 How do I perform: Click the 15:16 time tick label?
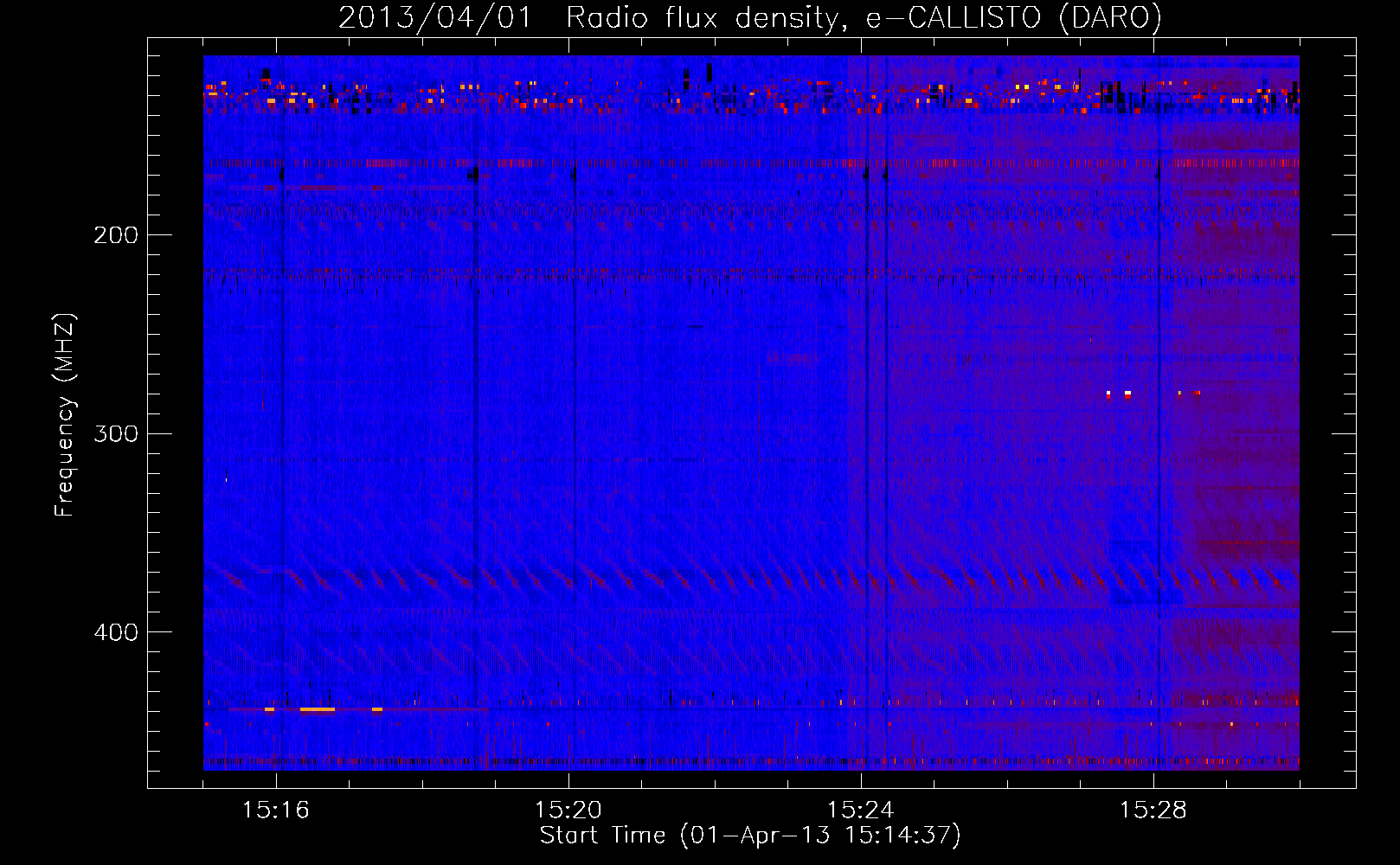[x=276, y=810]
